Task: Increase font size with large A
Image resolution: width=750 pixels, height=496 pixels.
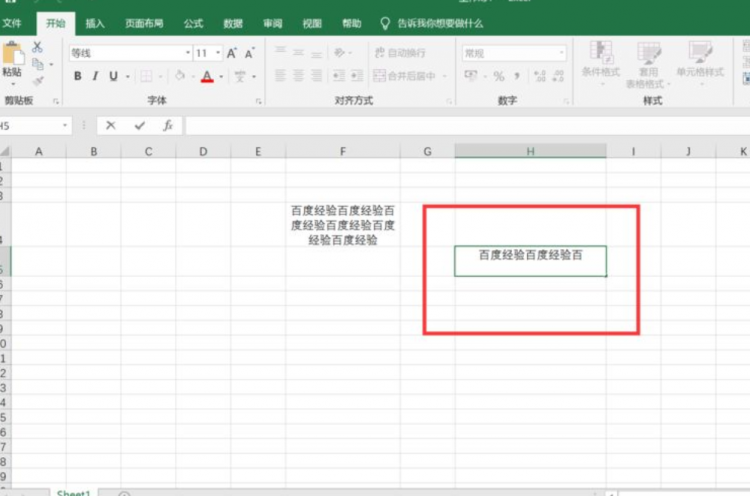Action: [232, 53]
